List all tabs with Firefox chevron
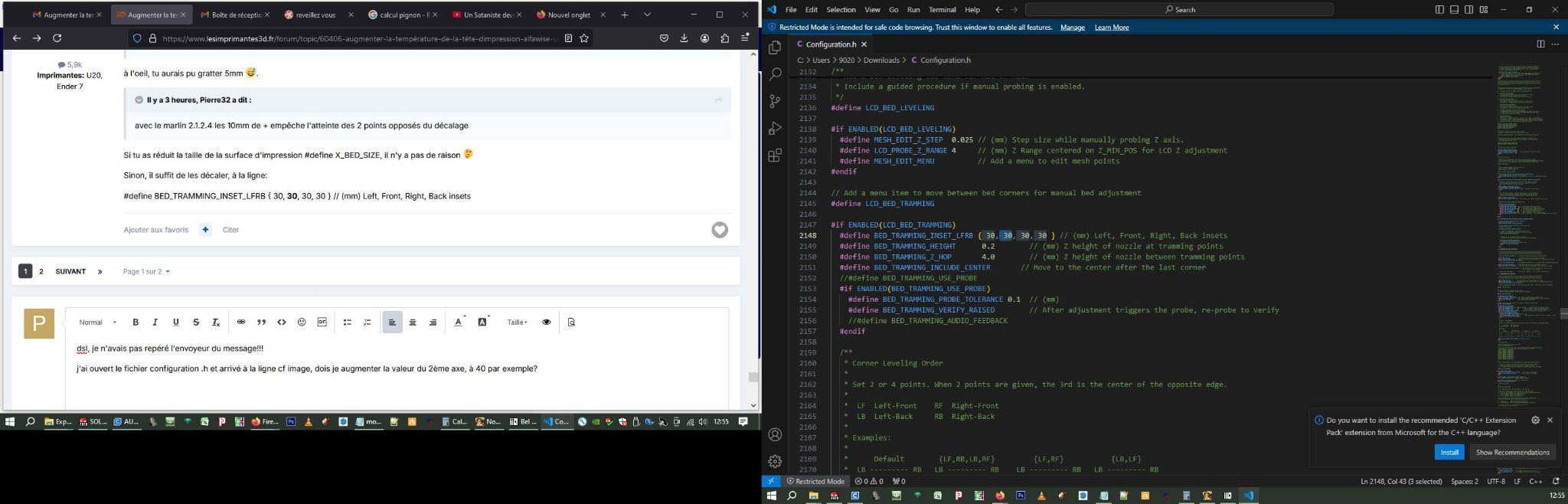This screenshot has width=1568, height=504. coord(647,15)
